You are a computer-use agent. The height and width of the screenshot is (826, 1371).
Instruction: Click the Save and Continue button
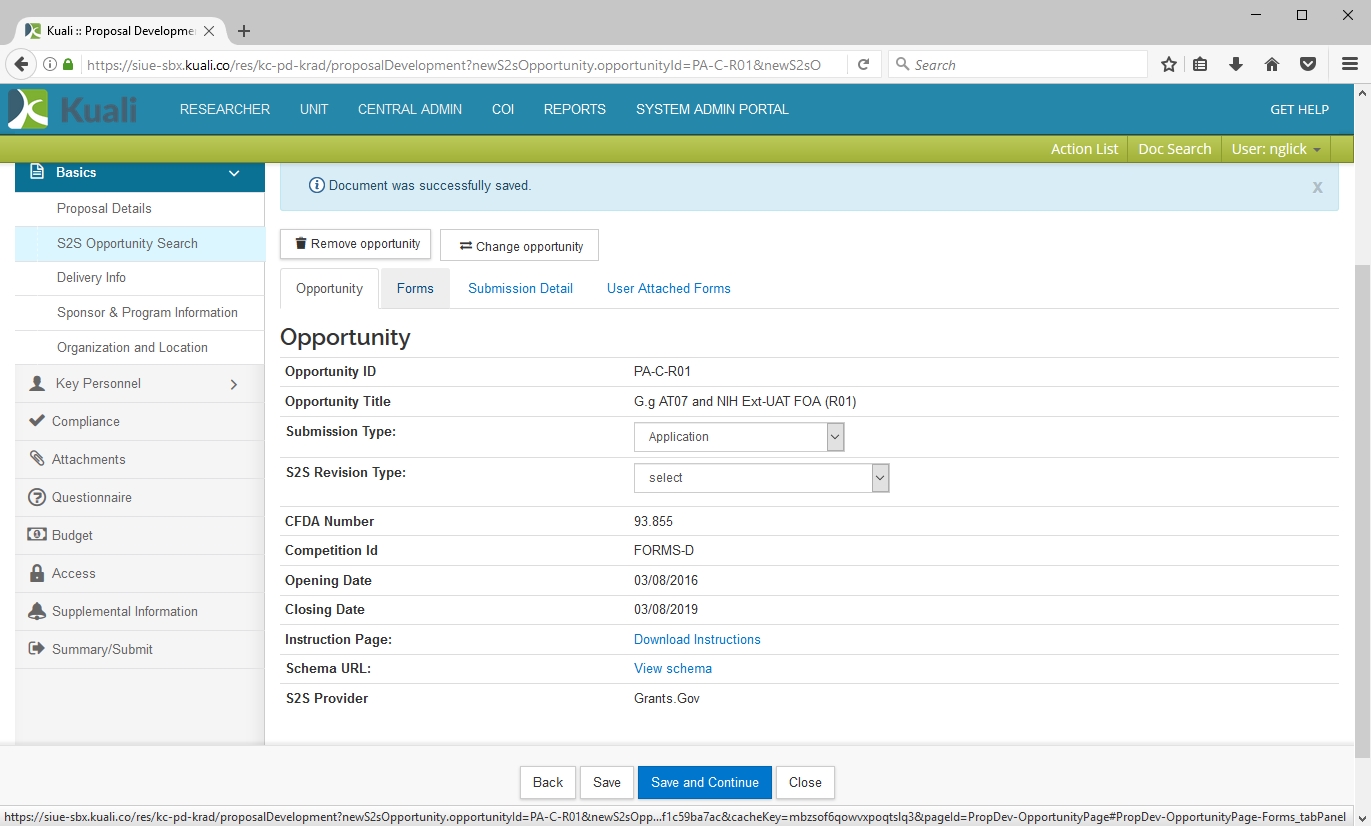(x=704, y=782)
